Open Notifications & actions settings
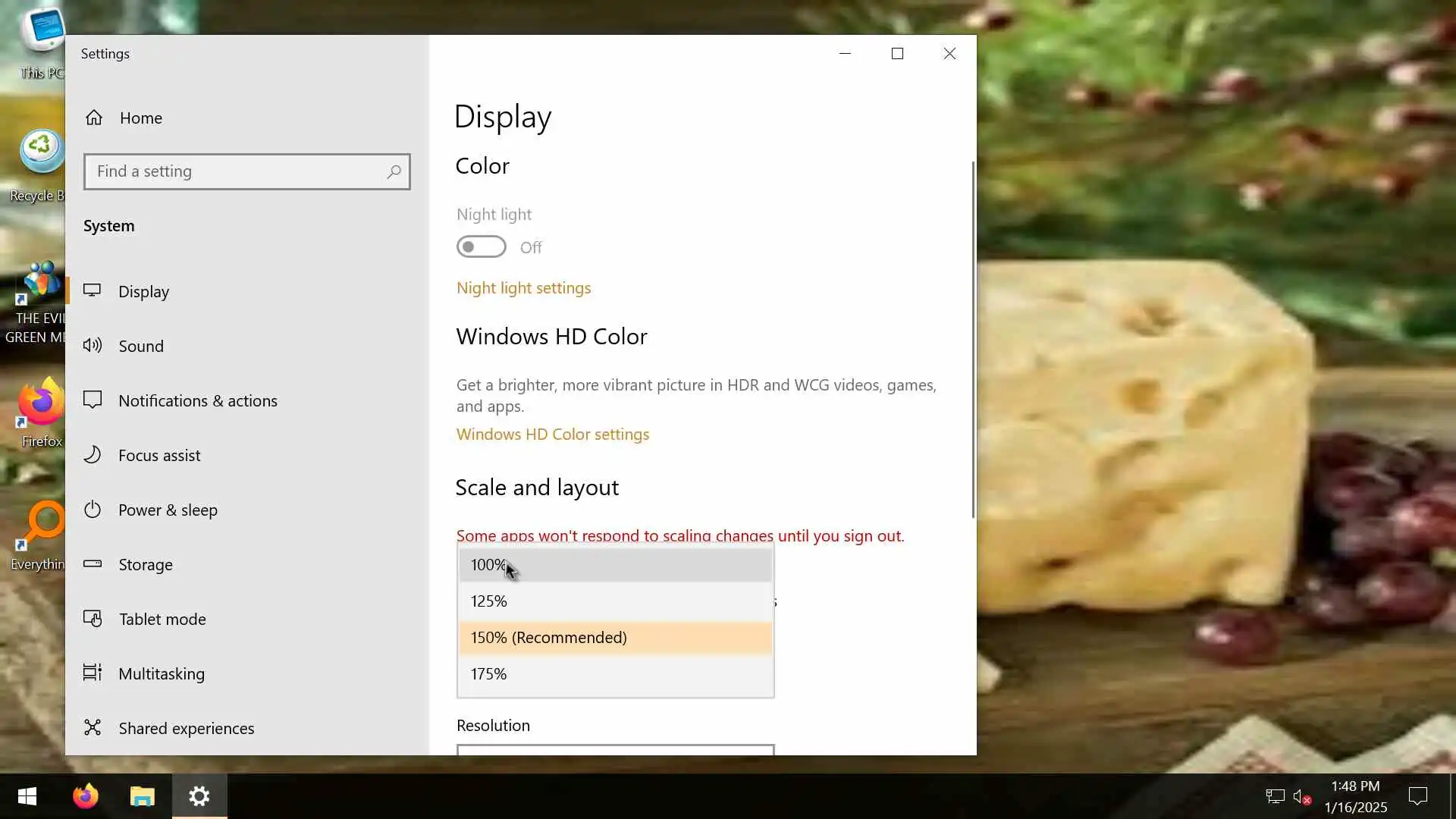 (x=197, y=400)
